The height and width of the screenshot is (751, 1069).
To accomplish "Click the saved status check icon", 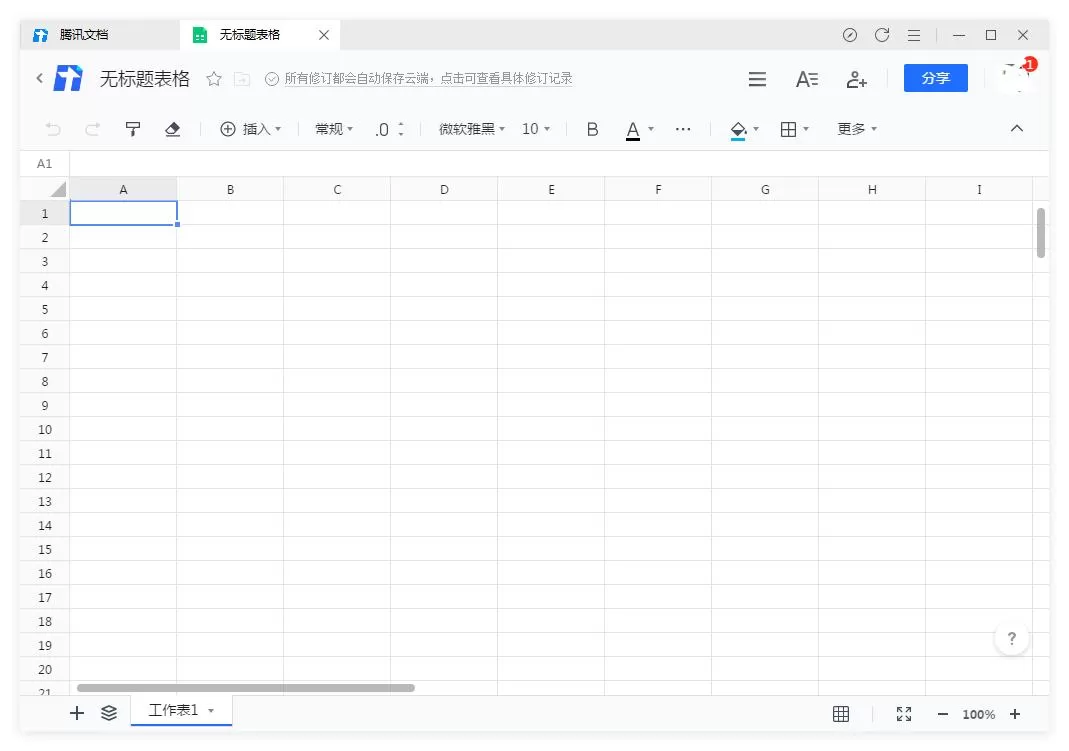I will click(x=271, y=79).
